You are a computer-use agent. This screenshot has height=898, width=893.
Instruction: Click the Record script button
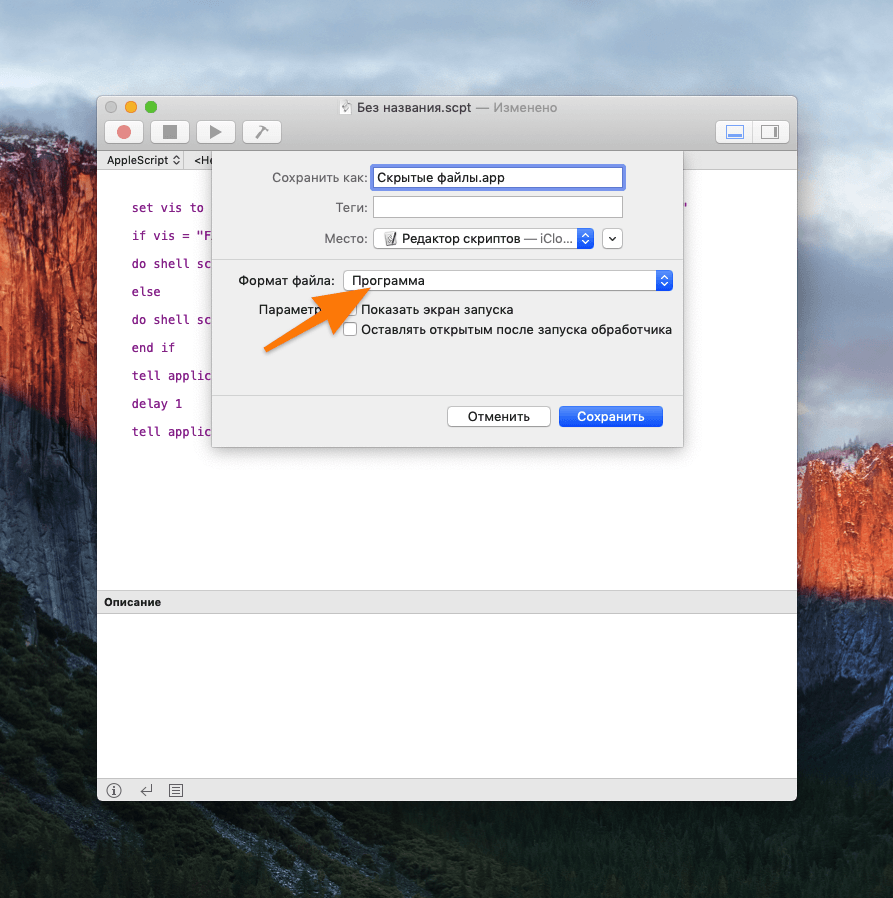tap(124, 132)
